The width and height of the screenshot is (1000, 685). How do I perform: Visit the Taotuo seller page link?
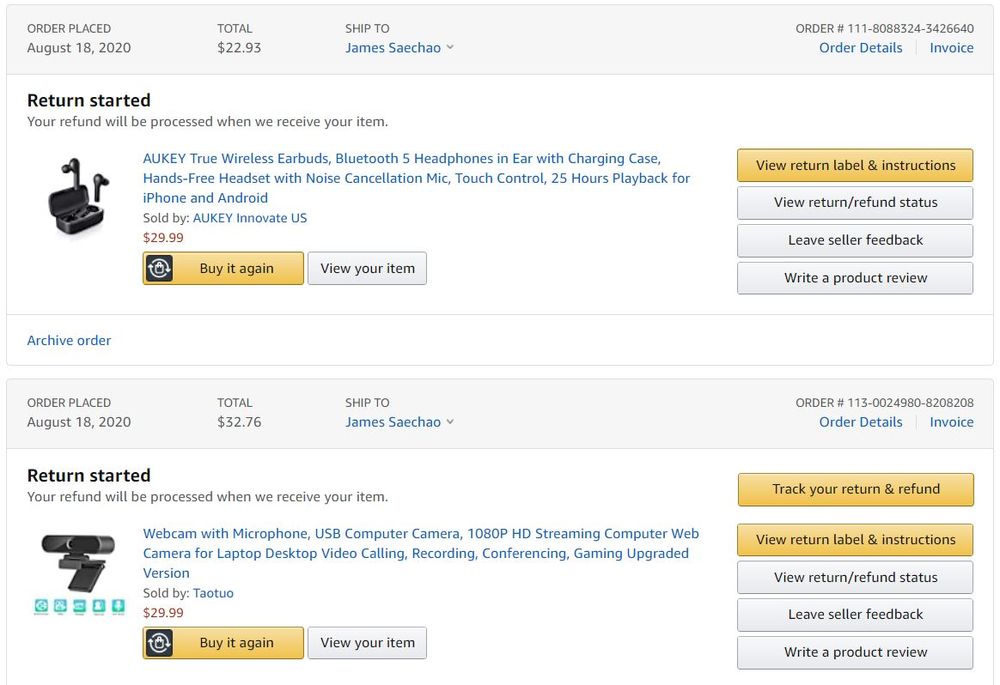[x=213, y=593]
